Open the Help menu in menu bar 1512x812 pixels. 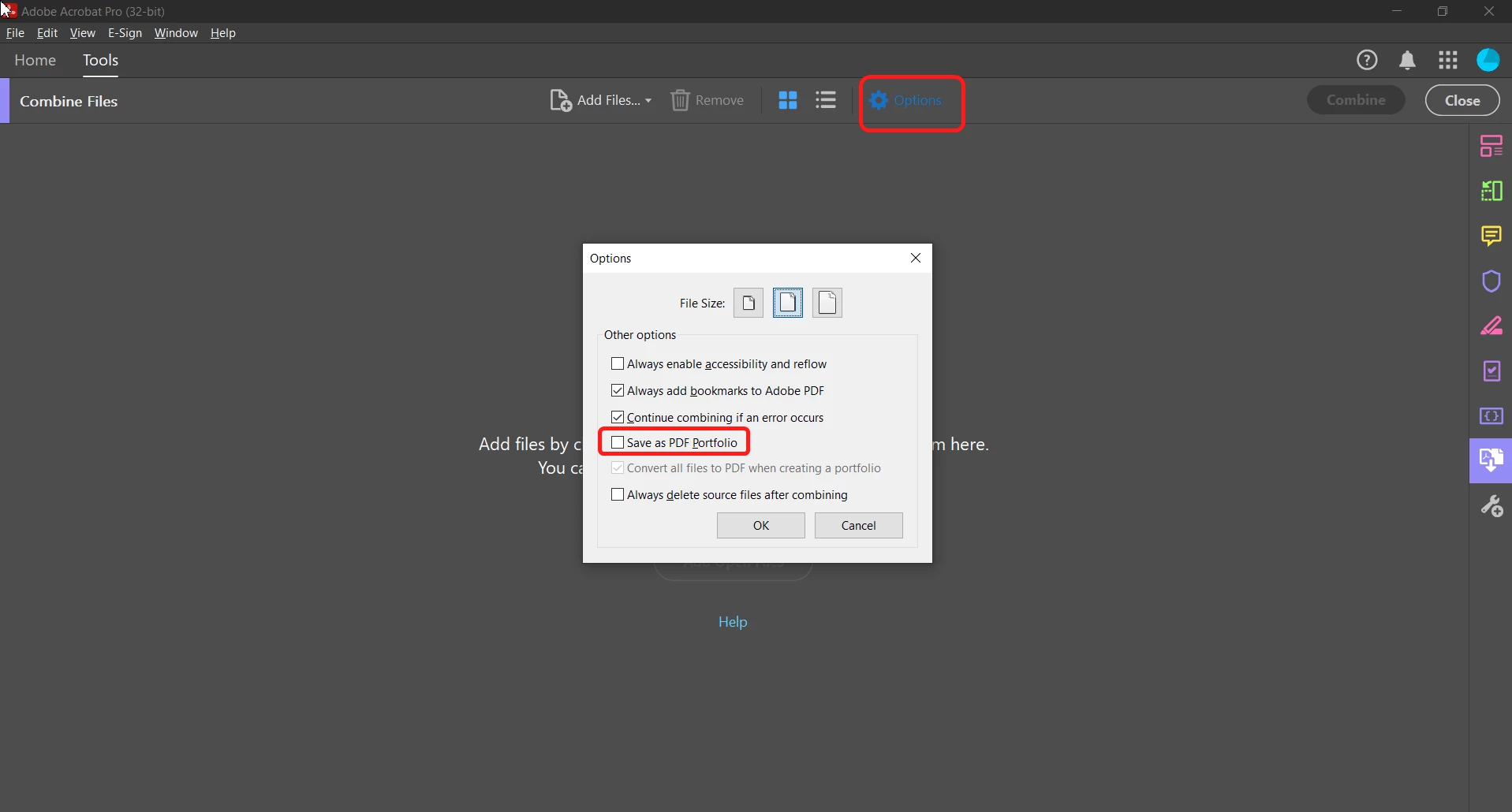pos(223,32)
